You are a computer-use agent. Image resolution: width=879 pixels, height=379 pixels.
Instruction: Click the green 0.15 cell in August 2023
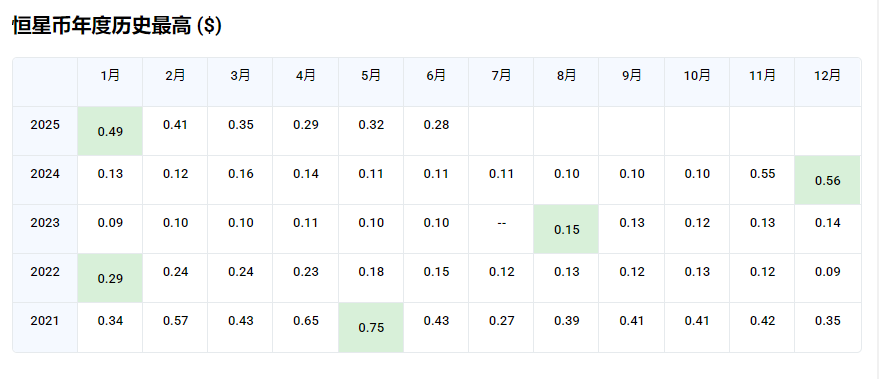(566, 229)
